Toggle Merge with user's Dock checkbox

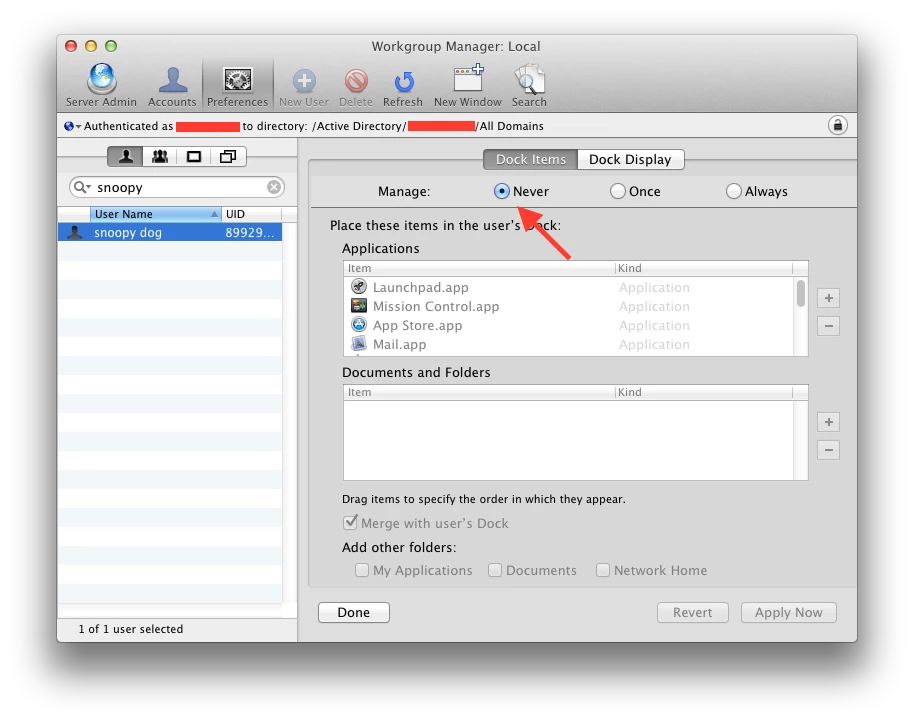[x=350, y=522]
